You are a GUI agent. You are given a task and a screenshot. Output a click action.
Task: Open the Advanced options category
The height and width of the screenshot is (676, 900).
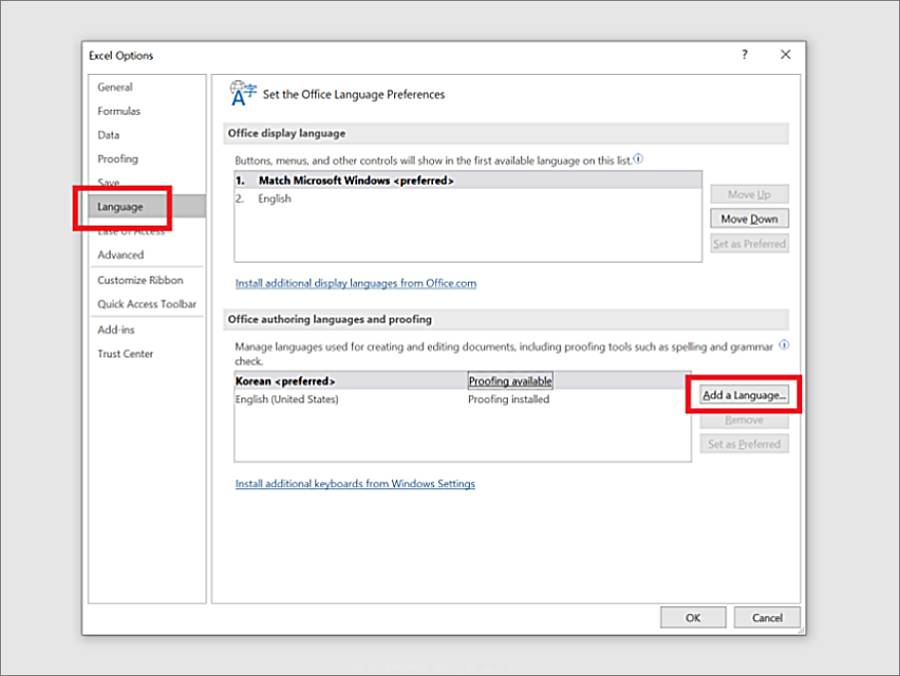tap(121, 255)
